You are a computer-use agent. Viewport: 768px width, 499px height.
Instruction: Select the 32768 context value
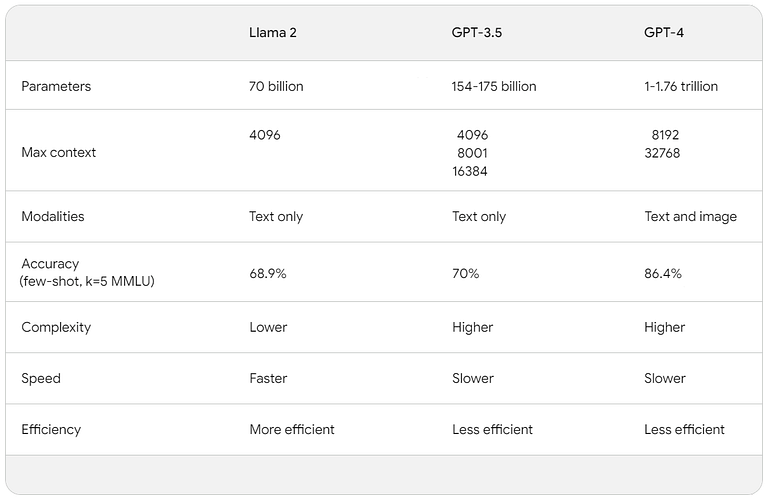click(x=662, y=153)
